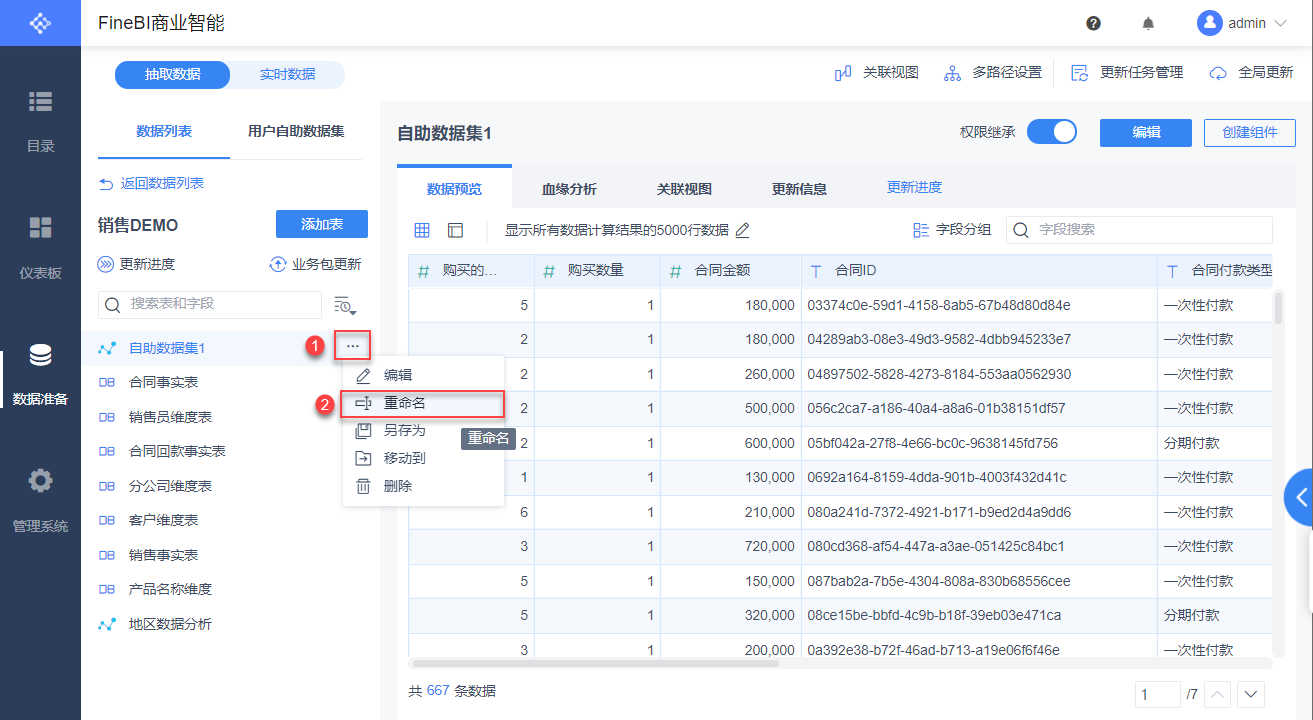Select 客户维度表 in the table list
The width and height of the screenshot is (1313, 720).
pyautogui.click(x=163, y=520)
